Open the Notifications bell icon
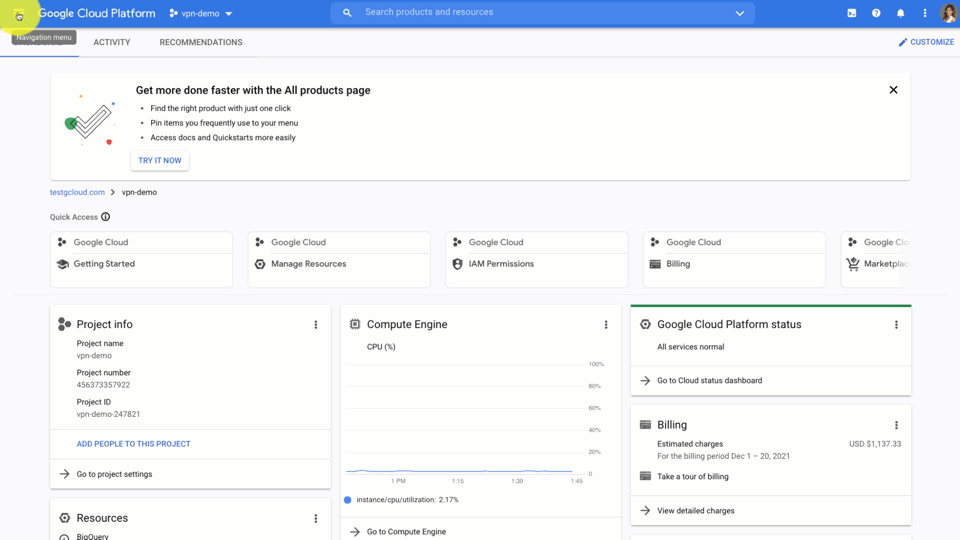The height and width of the screenshot is (540, 960). (x=900, y=14)
